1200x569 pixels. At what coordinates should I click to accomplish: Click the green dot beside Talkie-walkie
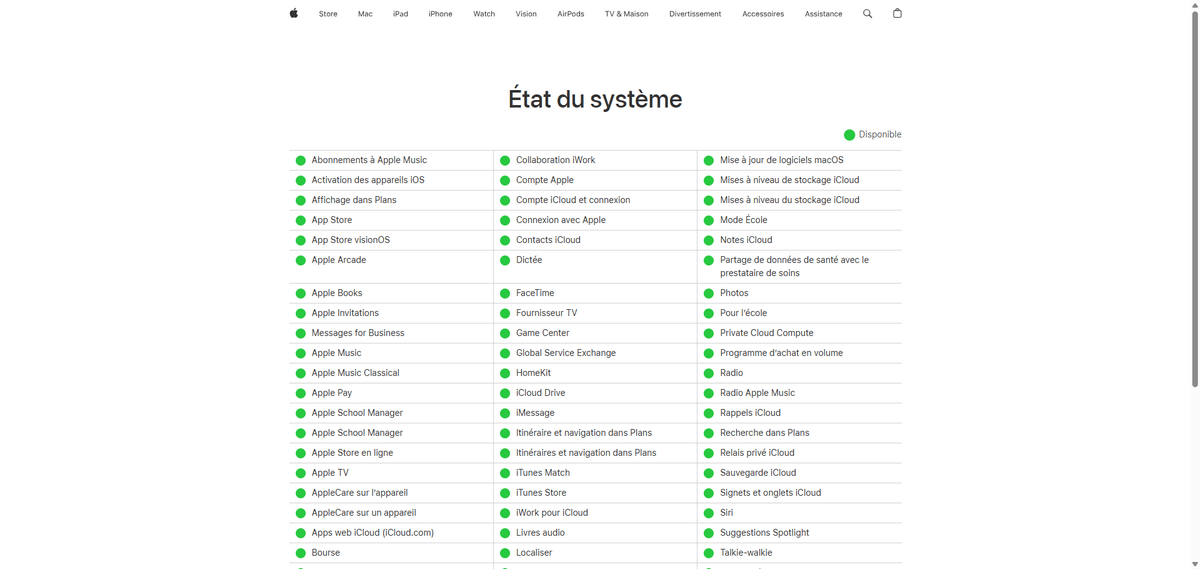click(x=709, y=554)
